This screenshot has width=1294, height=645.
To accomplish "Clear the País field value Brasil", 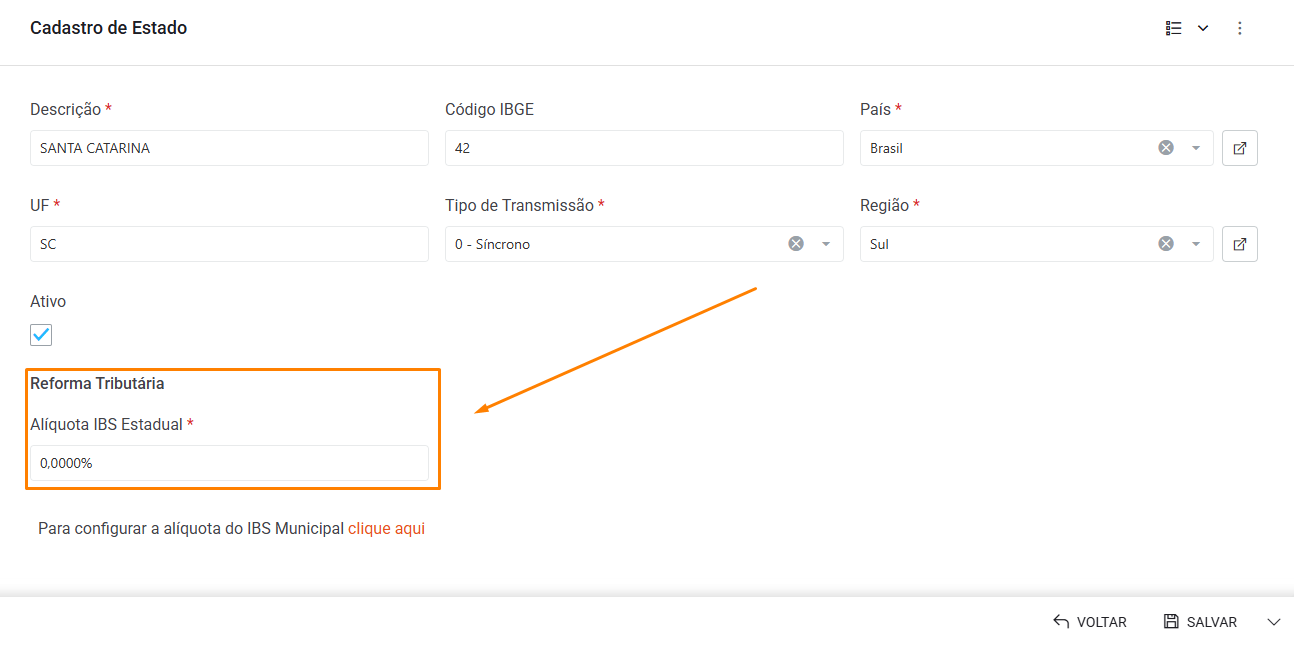I will coord(1166,148).
